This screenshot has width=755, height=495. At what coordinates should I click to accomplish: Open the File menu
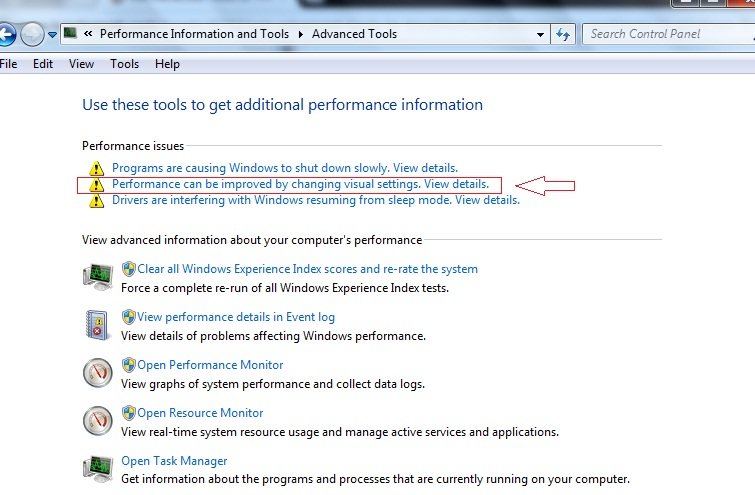[9, 64]
